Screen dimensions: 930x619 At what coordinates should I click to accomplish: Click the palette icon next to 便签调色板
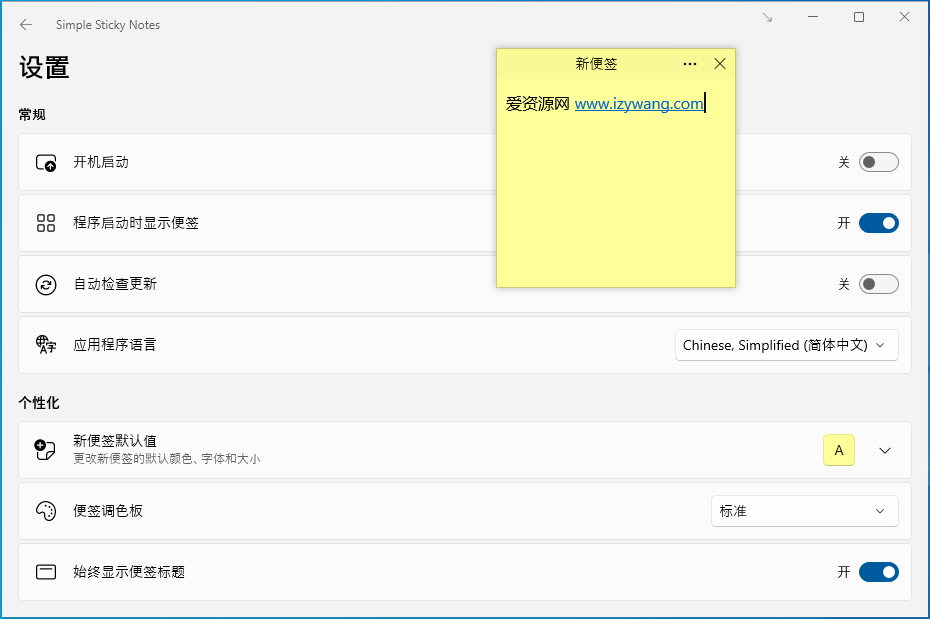click(46, 510)
